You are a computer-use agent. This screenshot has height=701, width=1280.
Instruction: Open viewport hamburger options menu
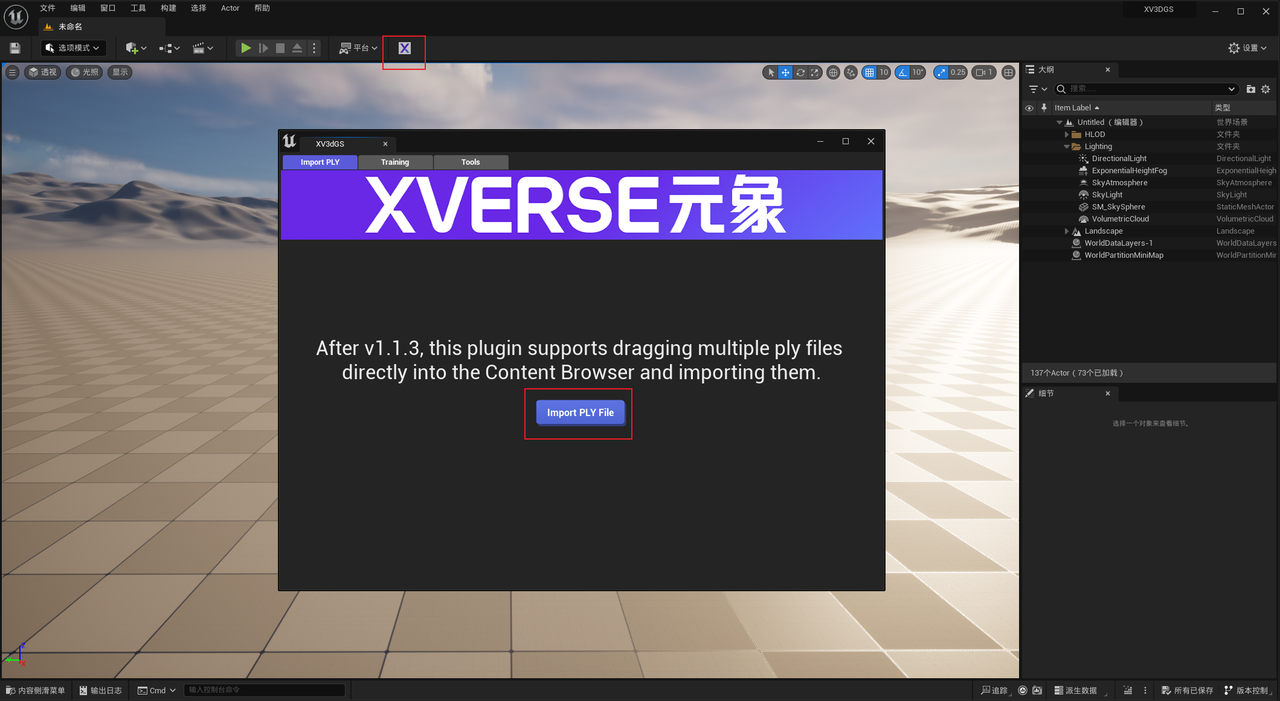(12, 72)
